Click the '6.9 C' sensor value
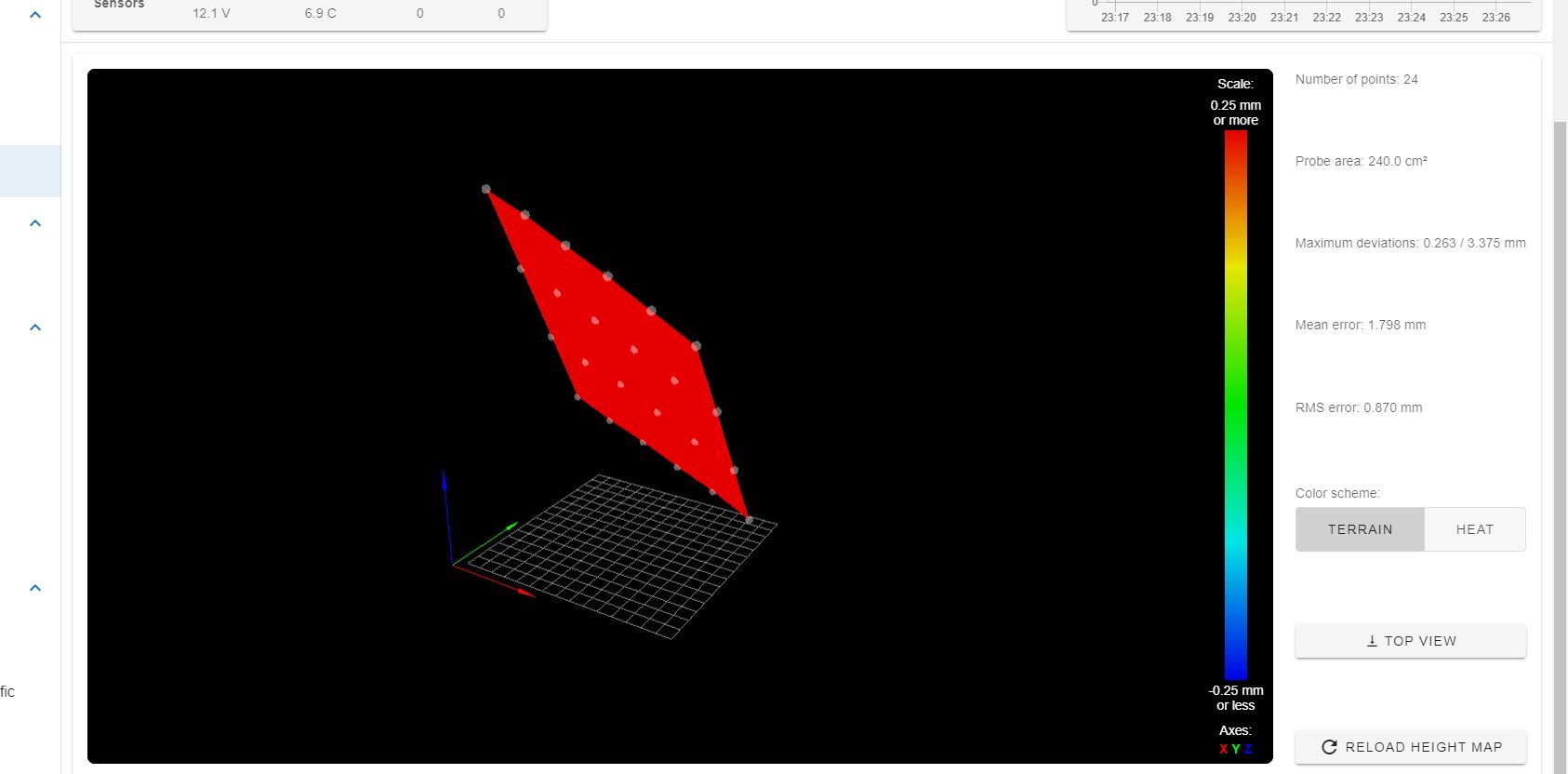The width and height of the screenshot is (1568, 774). point(320,13)
